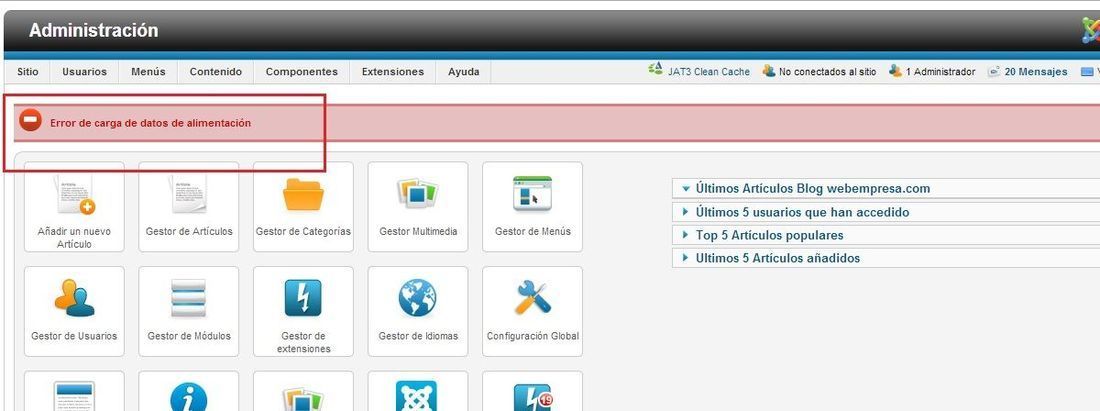The width and height of the screenshot is (1100, 411).
Task: Open Gestor de extensiones lightning icon
Action: (303, 298)
